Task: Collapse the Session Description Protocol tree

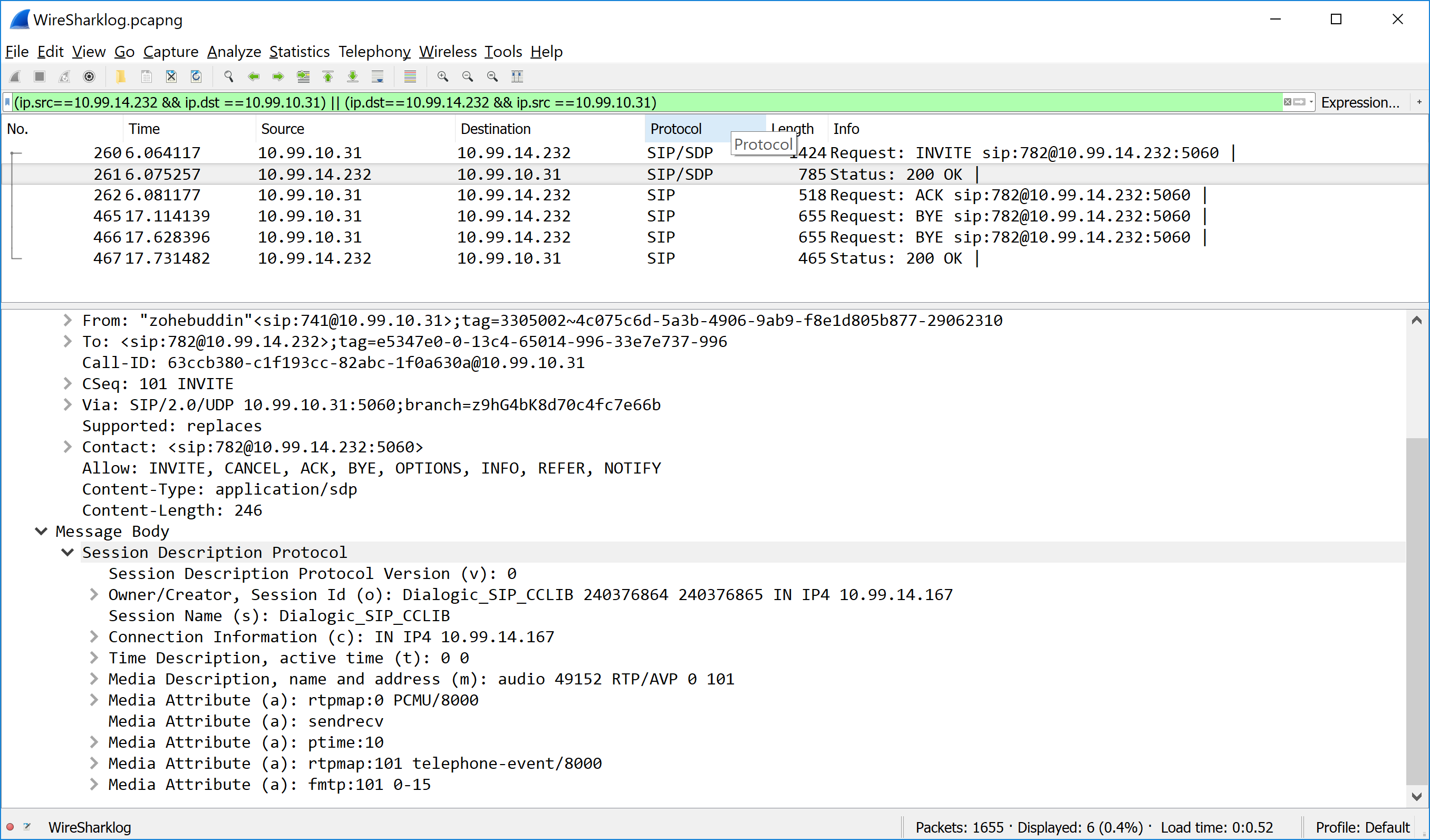Action: pyautogui.click(x=67, y=552)
